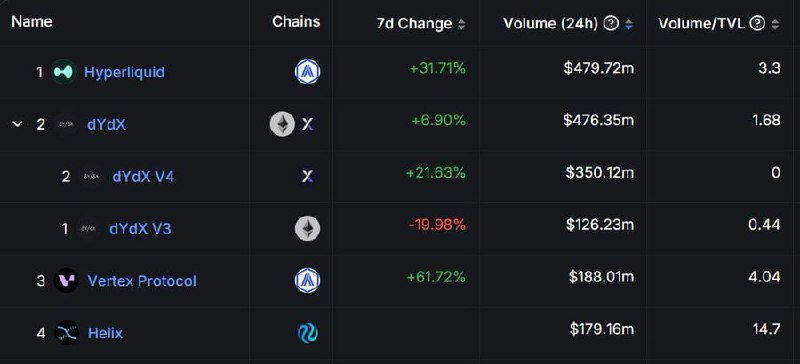The height and width of the screenshot is (364, 800).
Task: Sort by Volume (24h) arrows
Action: click(x=629, y=24)
